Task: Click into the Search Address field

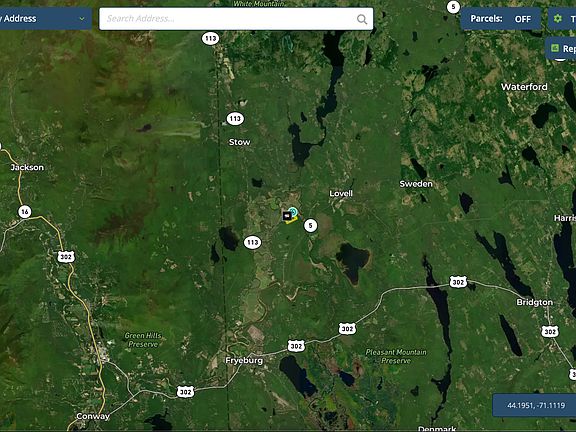Action: (x=236, y=19)
